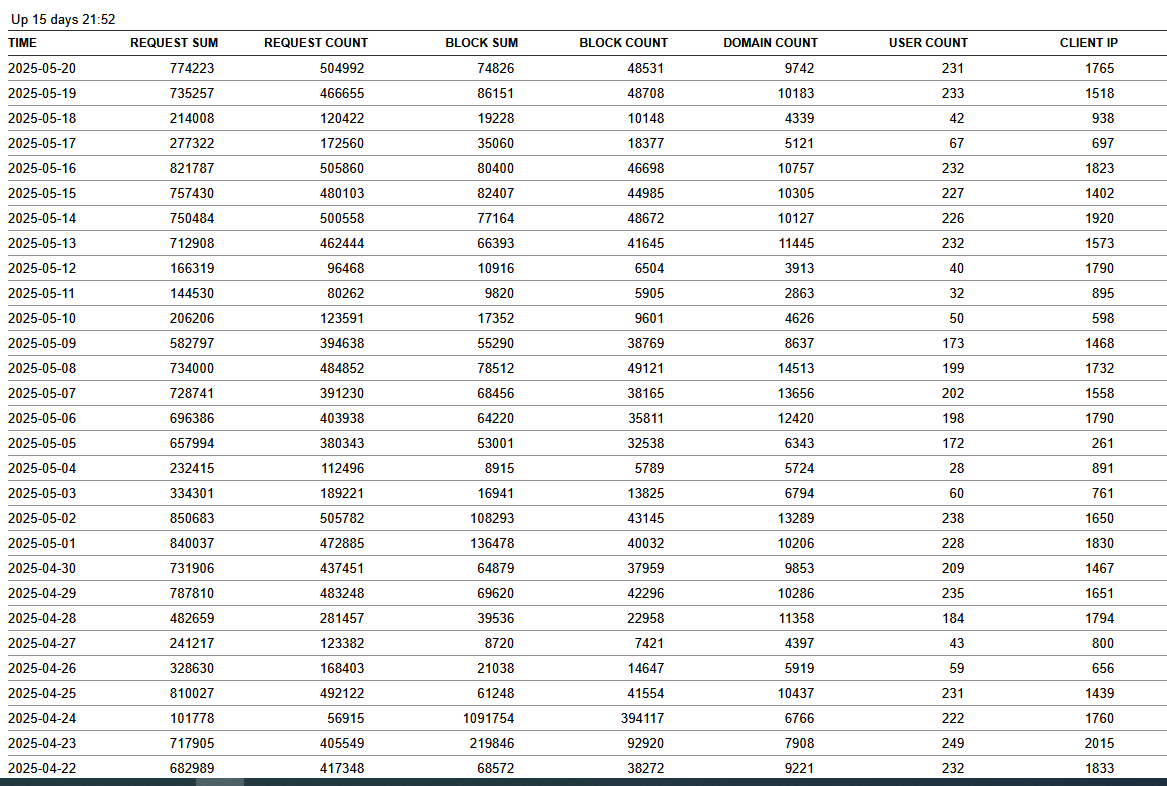Screen dimensions: 1167x786
Task: Sort by BLOCK COUNT header
Action: (x=623, y=43)
